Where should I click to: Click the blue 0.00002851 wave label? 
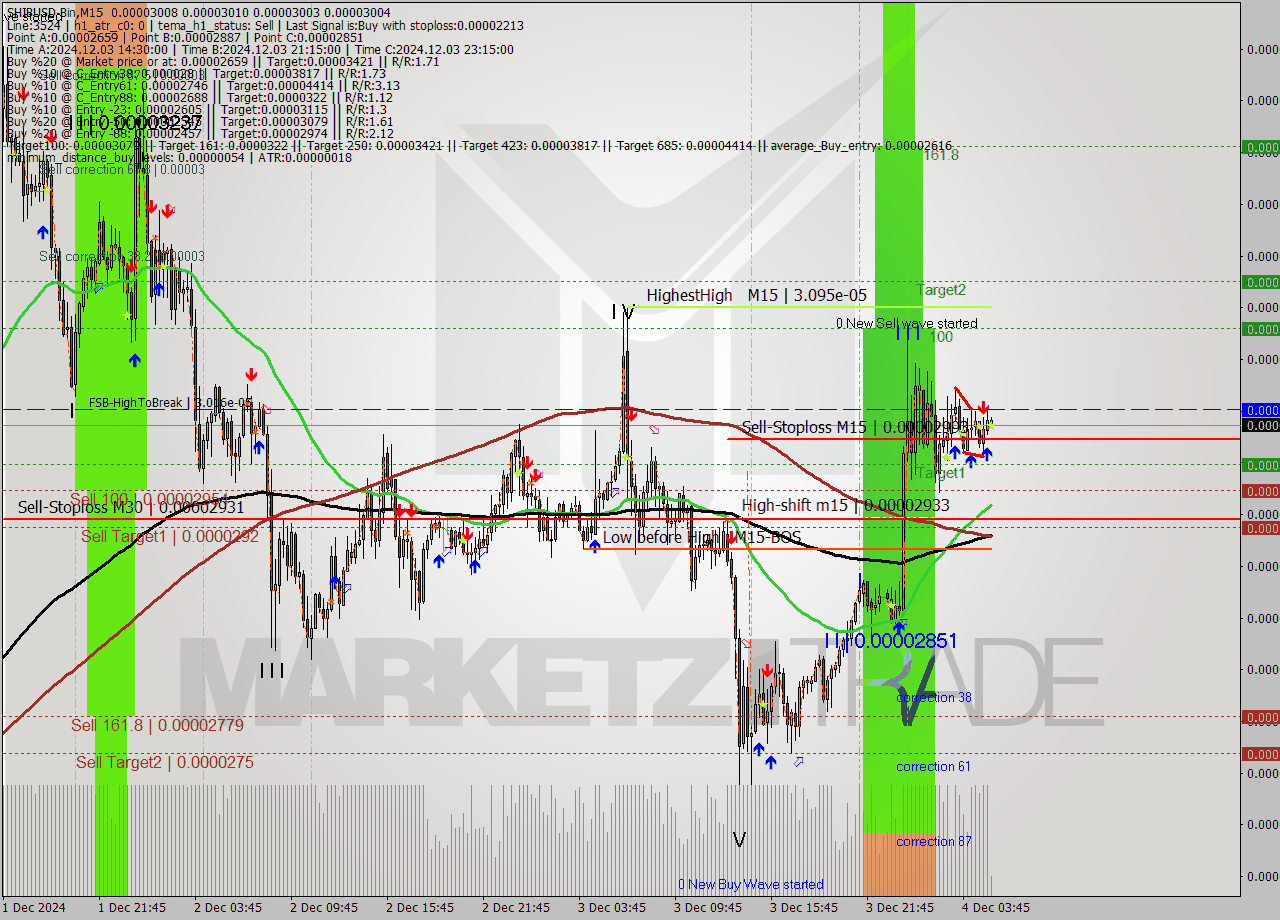click(890, 641)
